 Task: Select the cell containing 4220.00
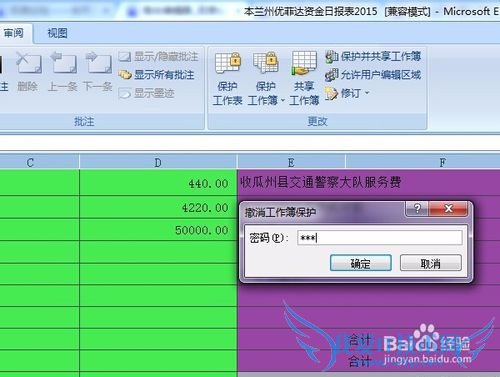click(158, 207)
